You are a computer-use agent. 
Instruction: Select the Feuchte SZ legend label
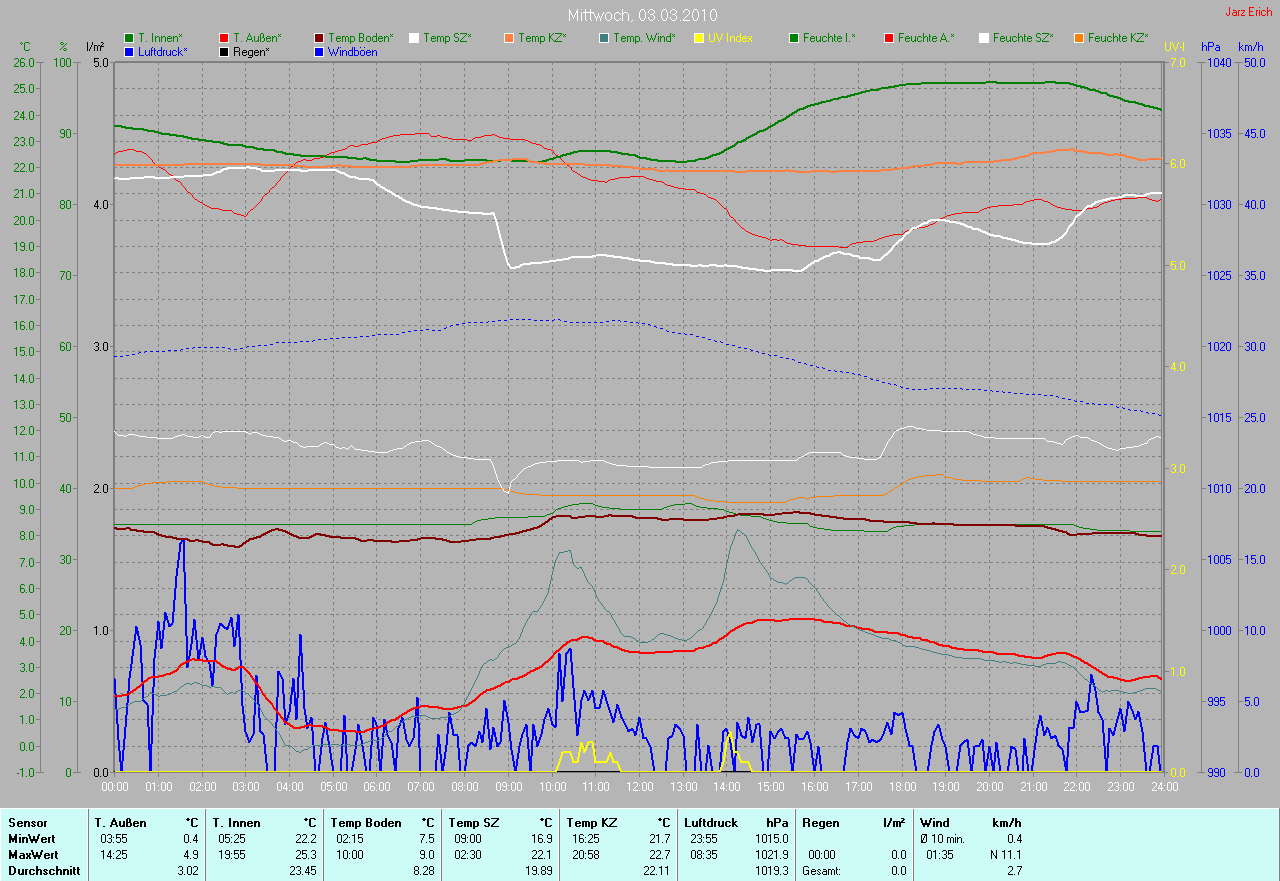point(1023,38)
